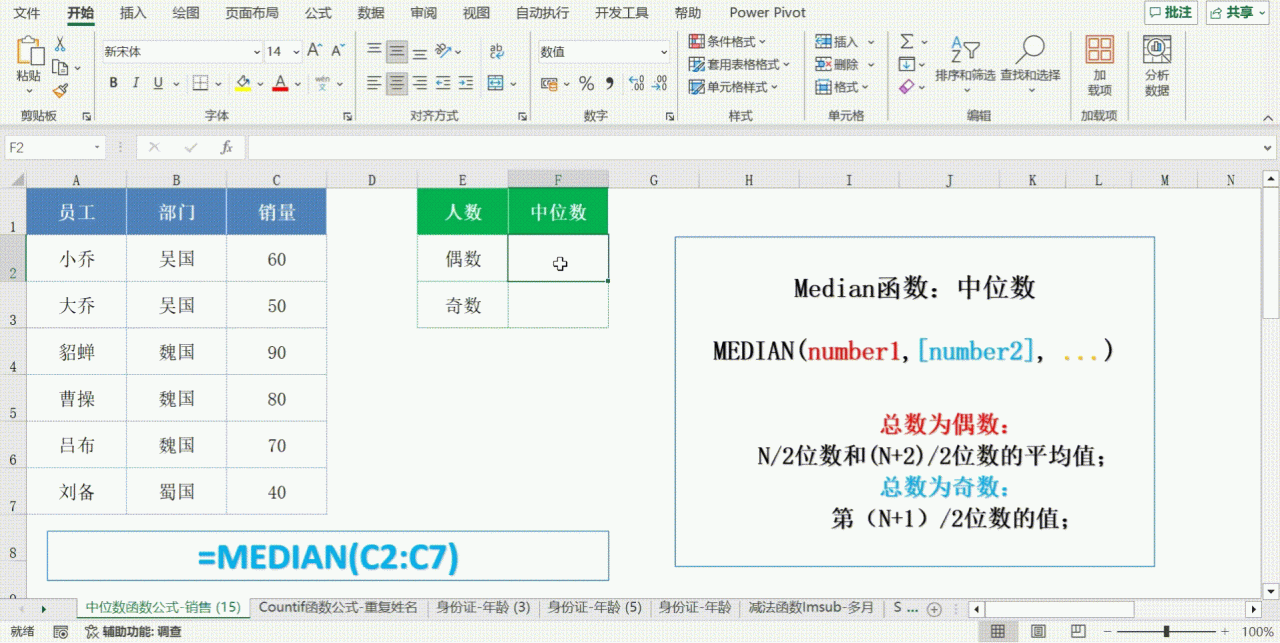1280x643 pixels.
Task: Click the AutoSum sigma icon
Action: 907,42
